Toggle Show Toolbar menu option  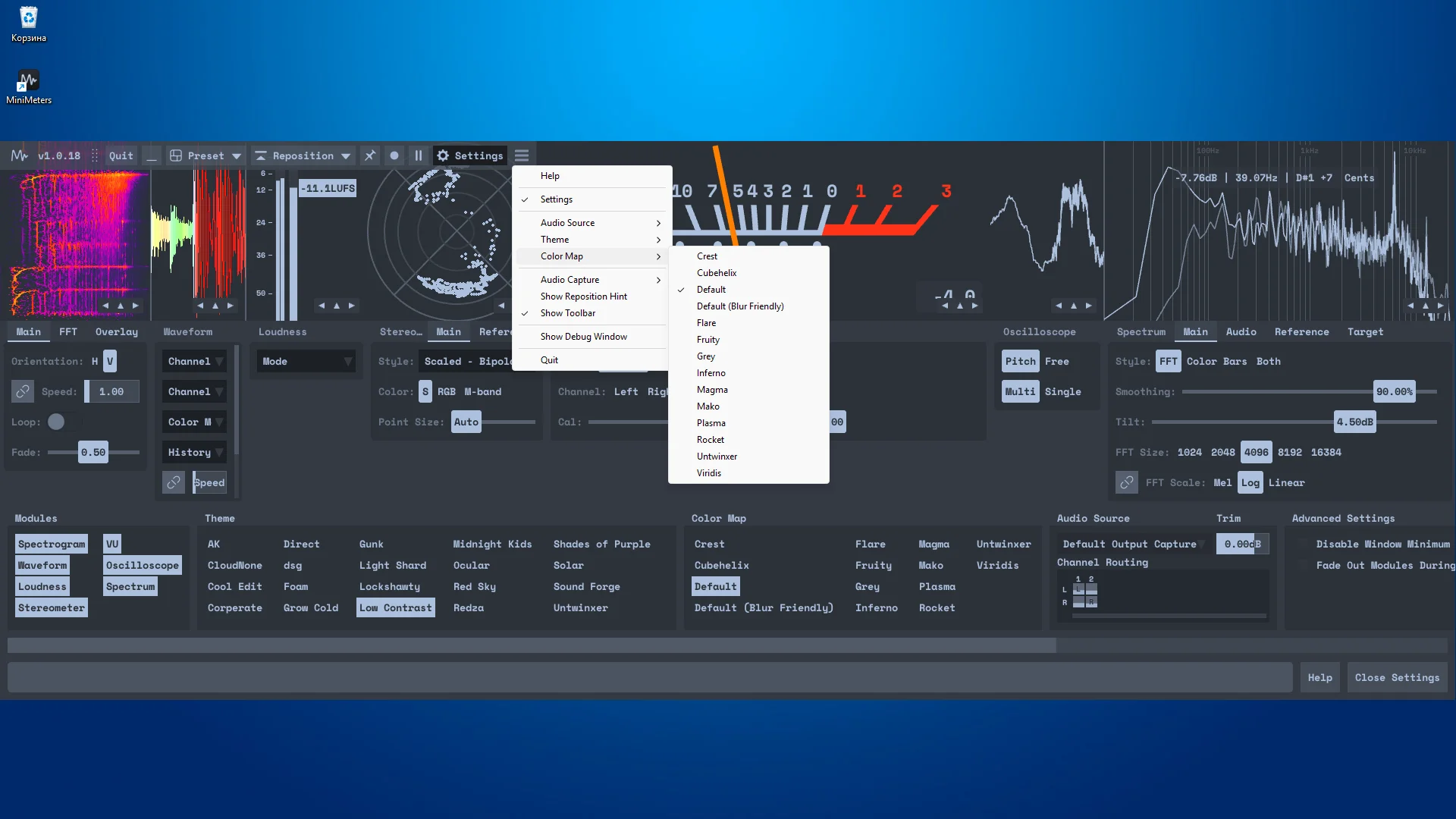568,313
